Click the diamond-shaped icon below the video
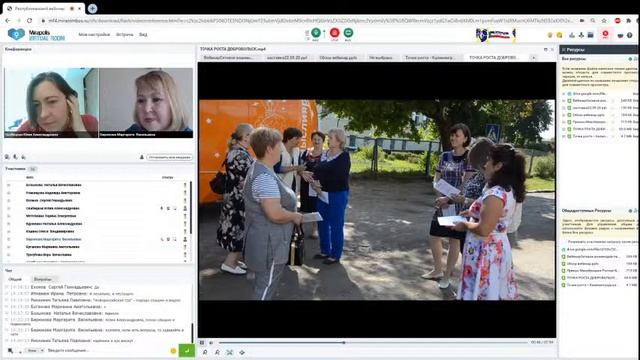The width and height of the screenshot is (640, 360). coord(242,352)
